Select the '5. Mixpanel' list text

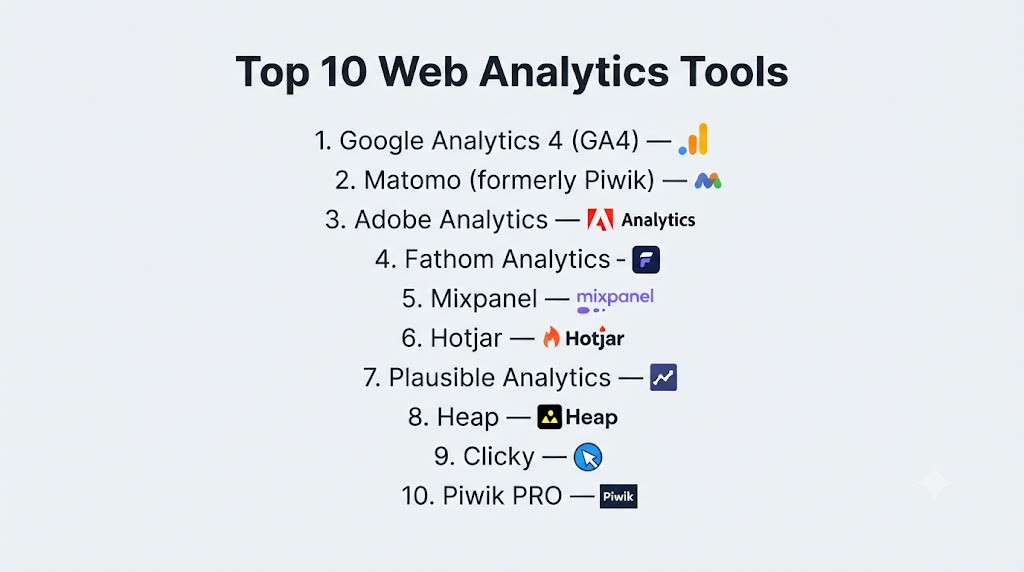point(470,299)
